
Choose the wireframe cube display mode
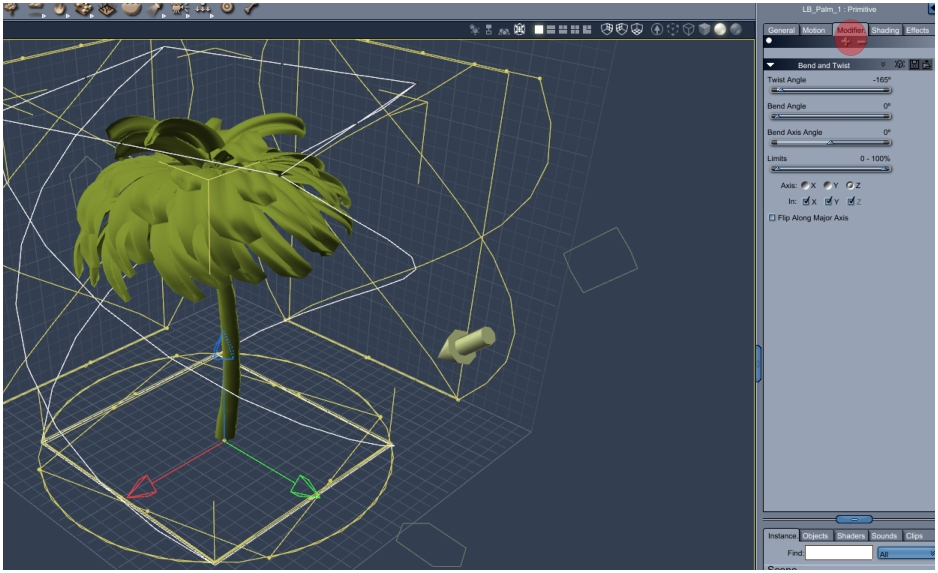click(689, 29)
